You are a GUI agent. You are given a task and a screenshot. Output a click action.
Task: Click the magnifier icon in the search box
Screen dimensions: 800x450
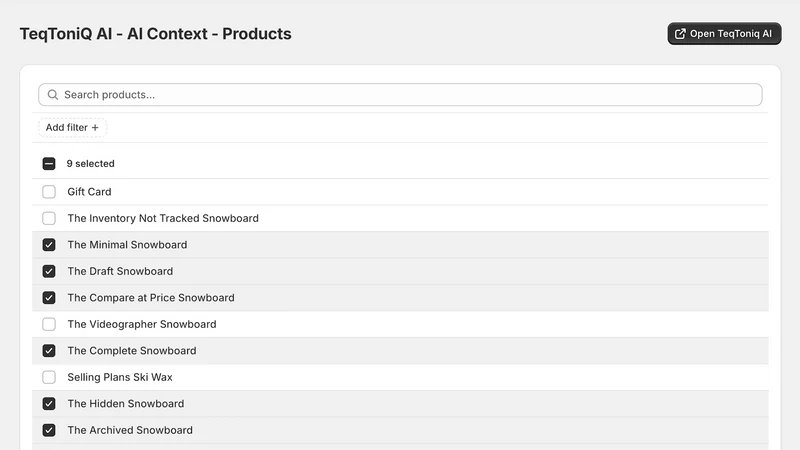click(x=53, y=95)
